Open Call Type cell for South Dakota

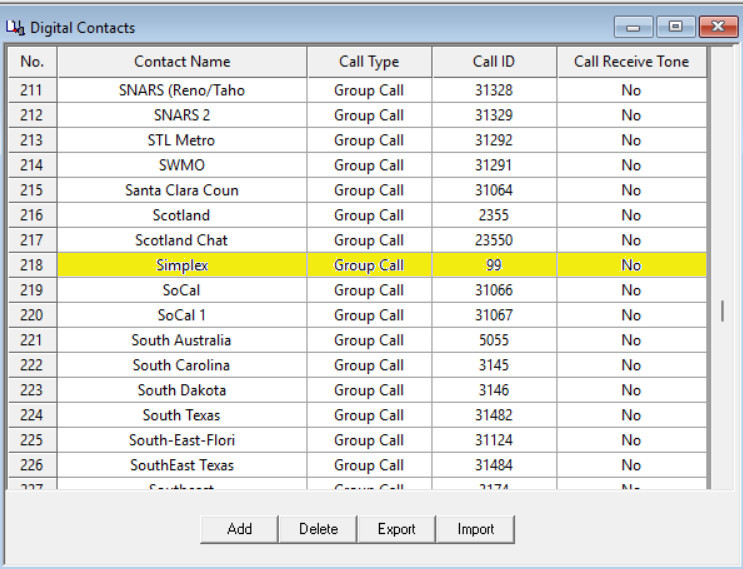pos(369,390)
